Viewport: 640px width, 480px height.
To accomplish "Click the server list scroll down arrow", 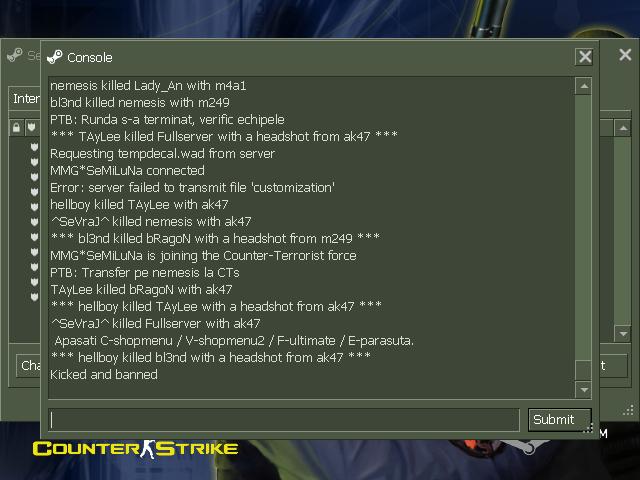I will point(623,333).
